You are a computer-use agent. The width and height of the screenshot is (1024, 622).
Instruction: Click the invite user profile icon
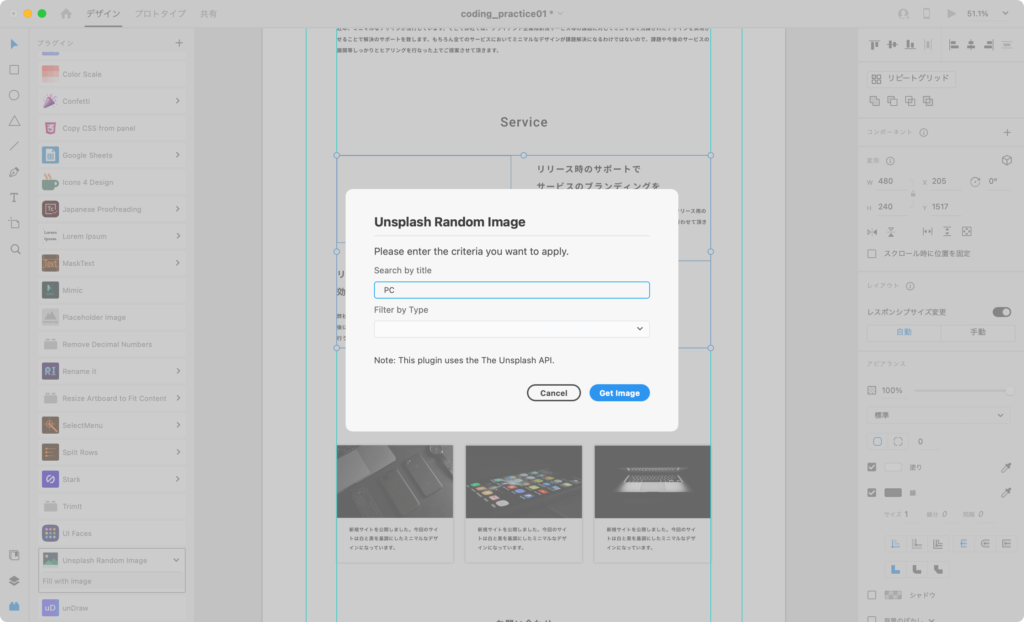pos(903,13)
